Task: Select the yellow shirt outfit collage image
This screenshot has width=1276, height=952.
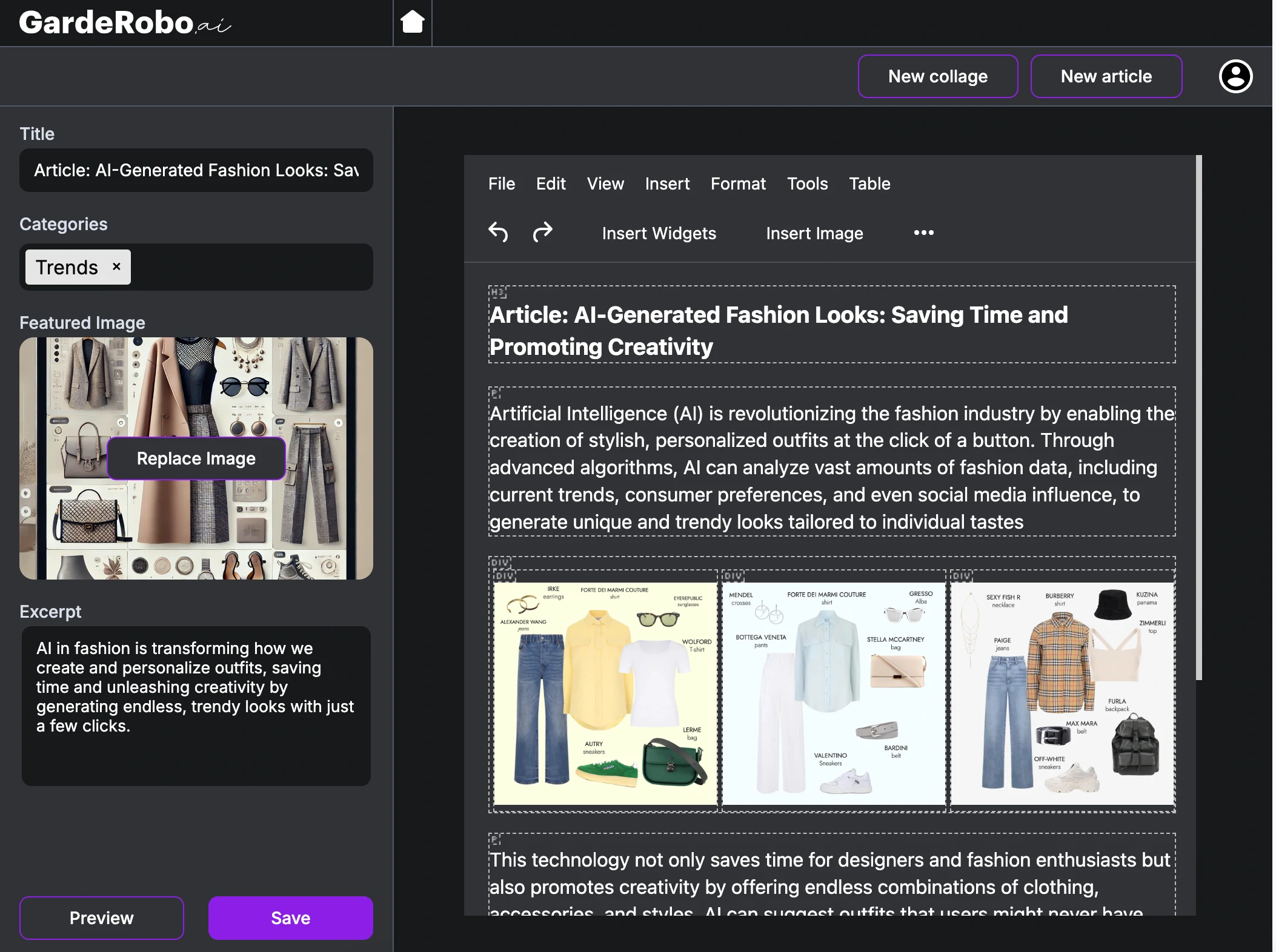Action: [605, 693]
